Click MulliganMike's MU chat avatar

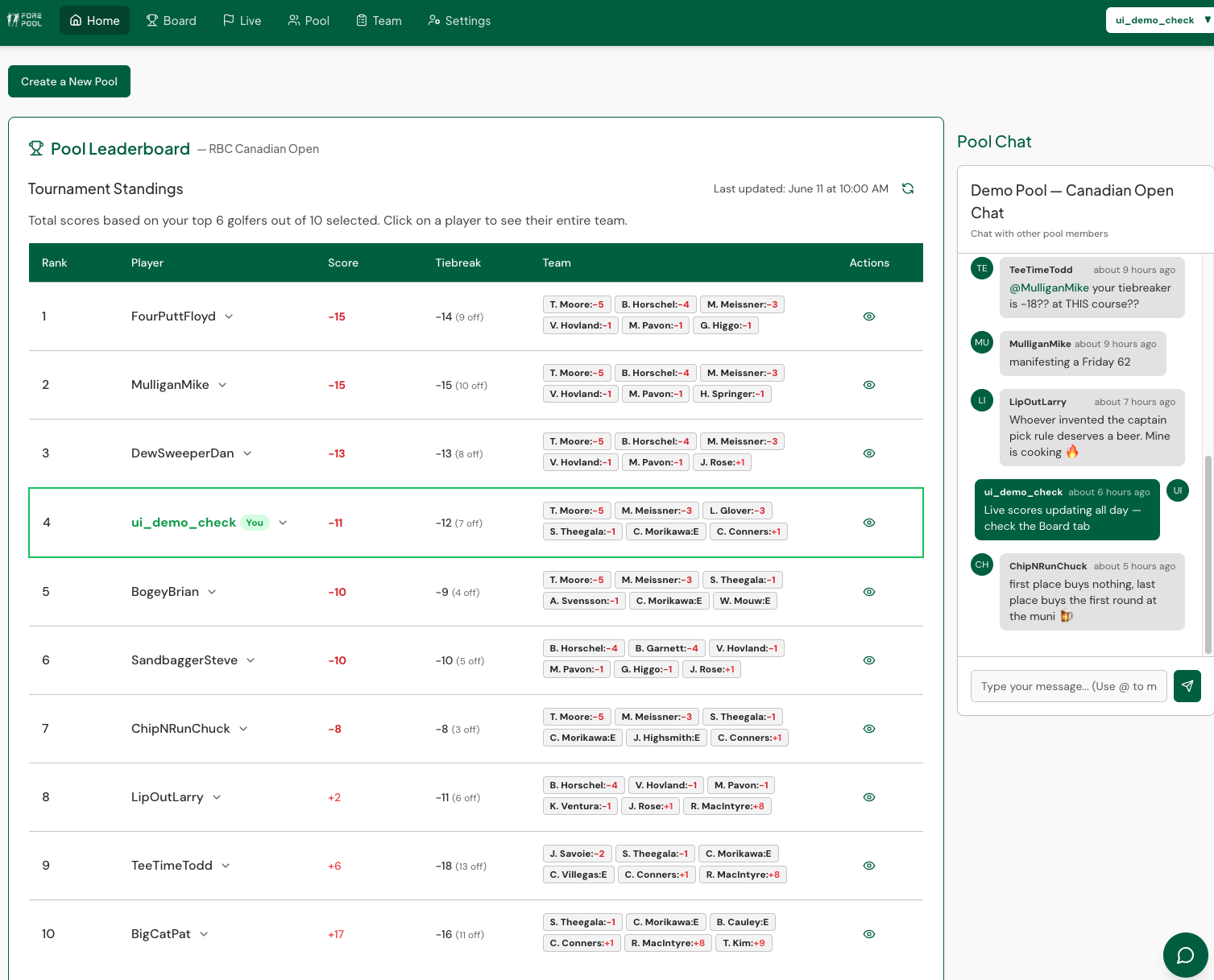pos(982,342)
